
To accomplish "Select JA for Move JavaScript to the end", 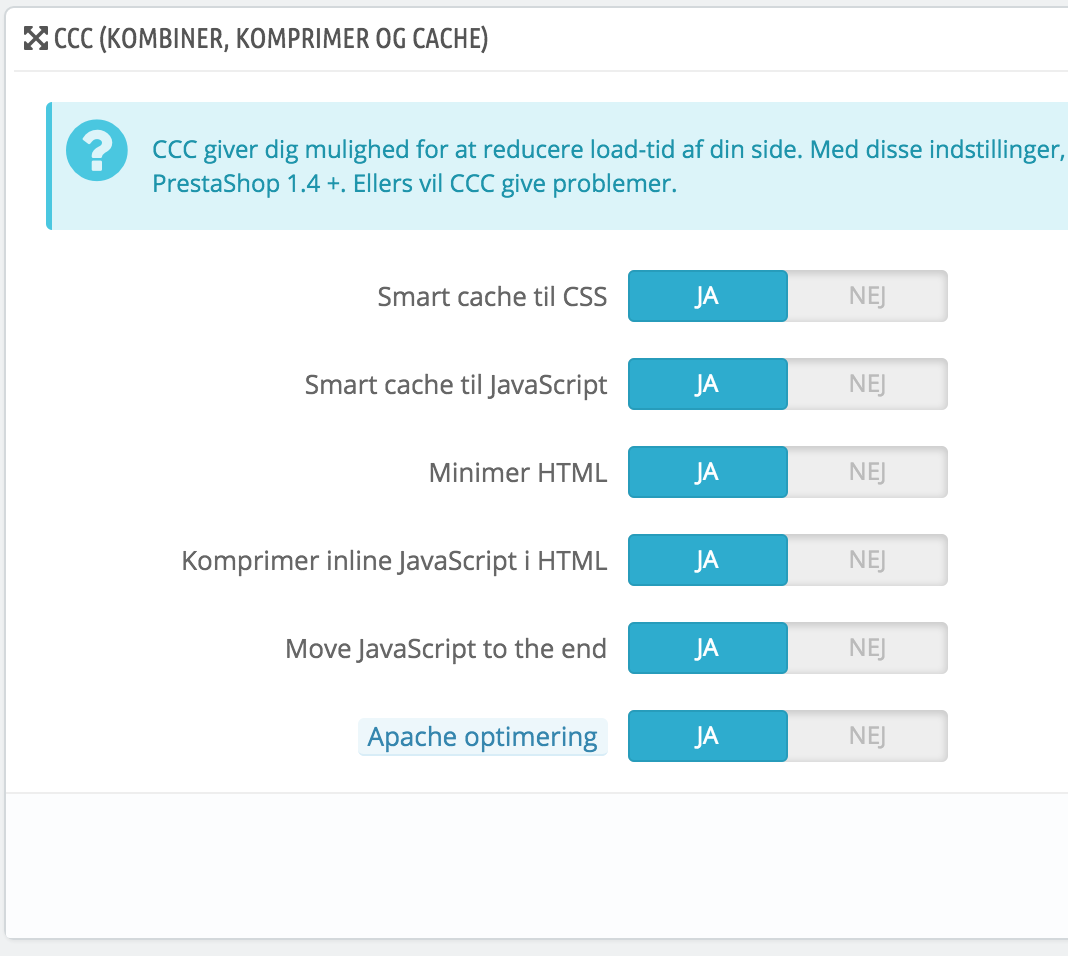I will click(x=707, y=649).
